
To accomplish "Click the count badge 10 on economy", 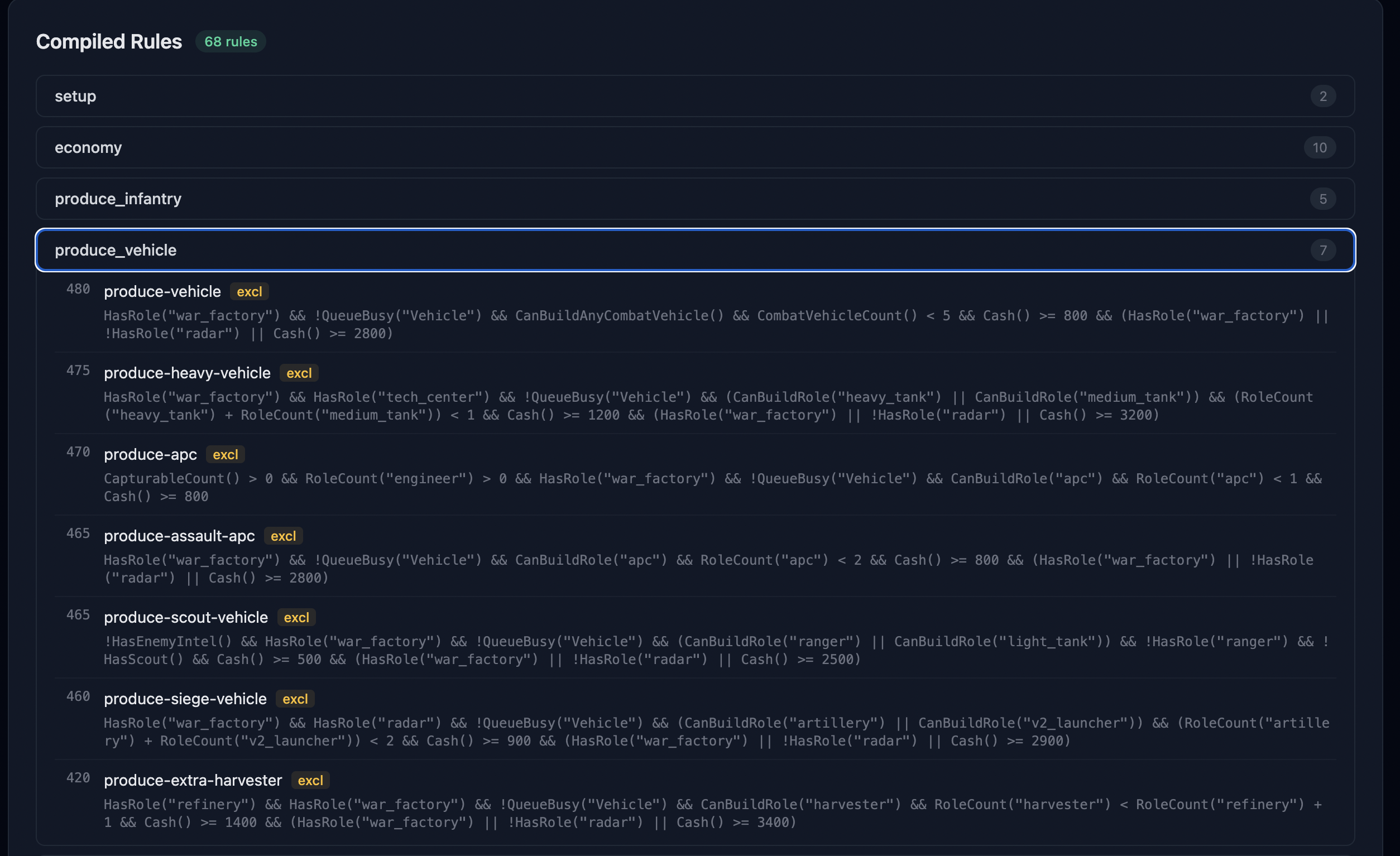I will (1319, 148).
